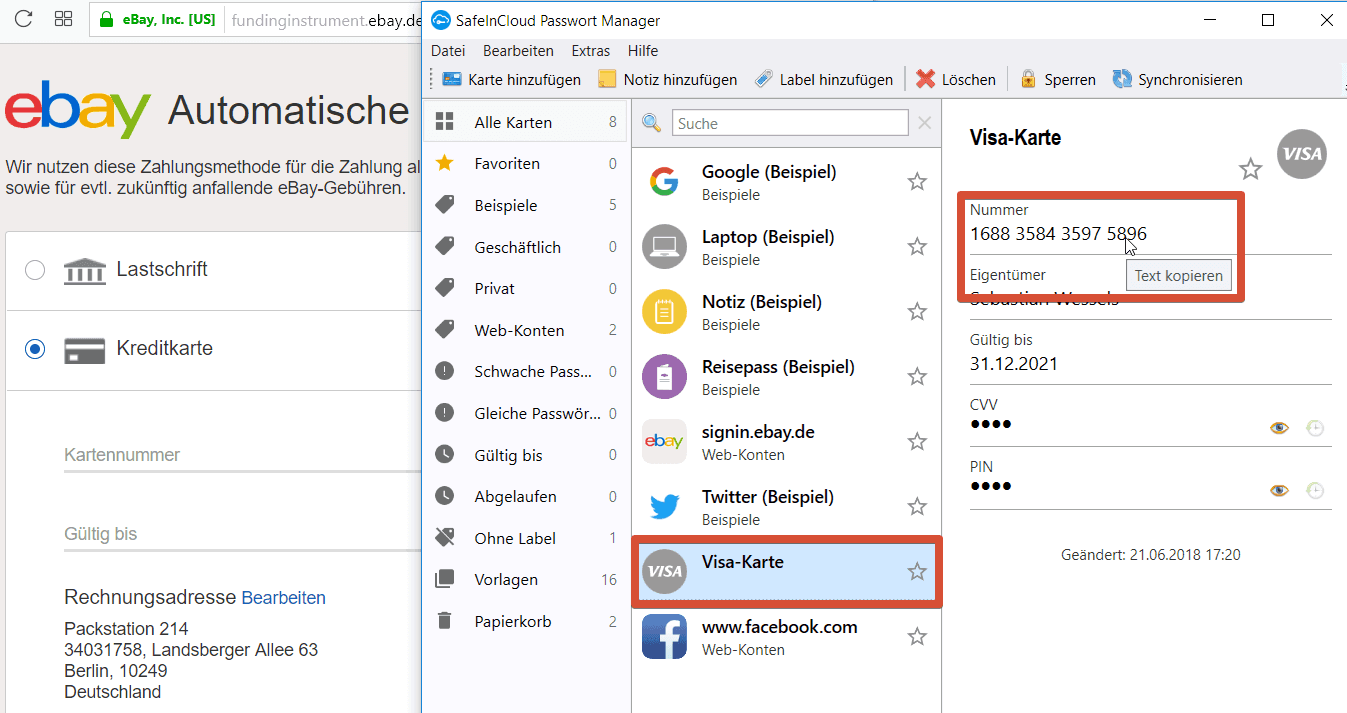Select the Beispiele label
This screenshot has width=1347, height=713.
[x=526, y=205]
